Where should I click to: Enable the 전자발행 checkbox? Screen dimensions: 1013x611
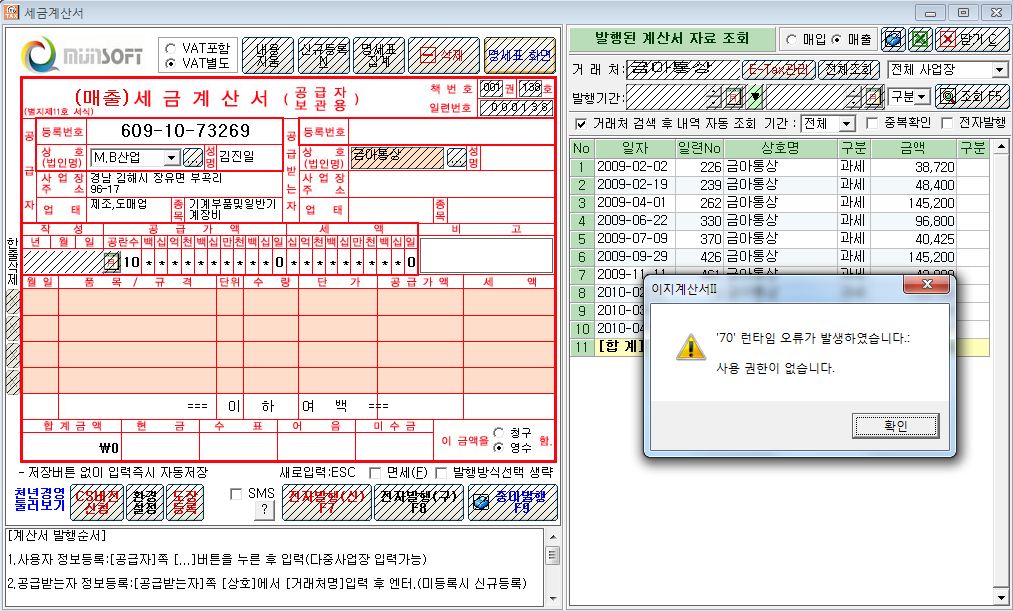tap(947, 123)
